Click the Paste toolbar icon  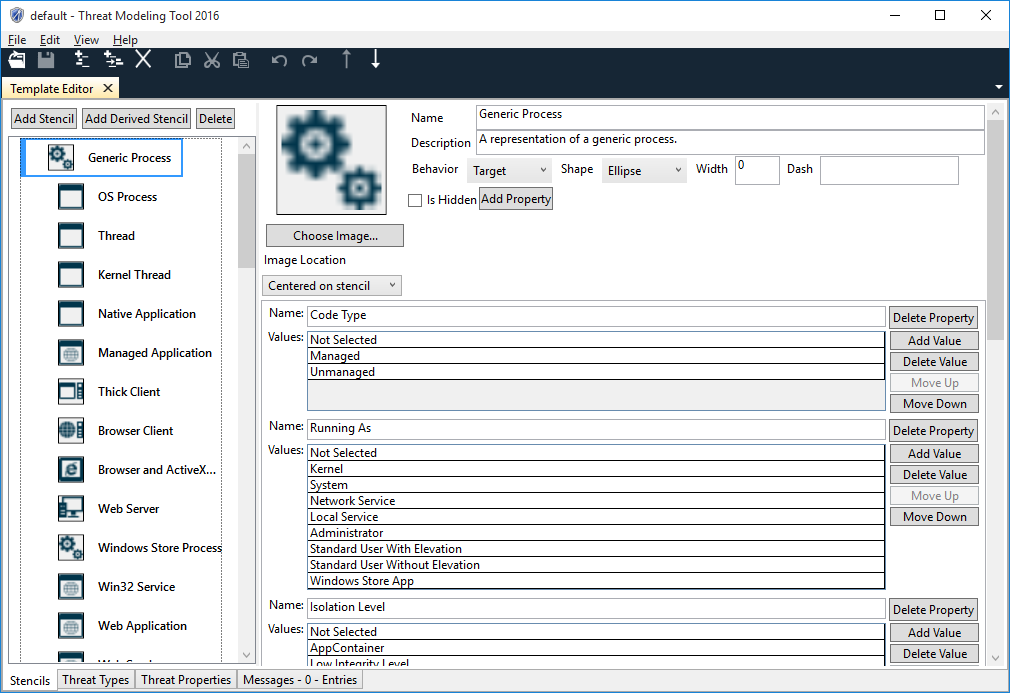pyautogui.click(x=241, y=61)
